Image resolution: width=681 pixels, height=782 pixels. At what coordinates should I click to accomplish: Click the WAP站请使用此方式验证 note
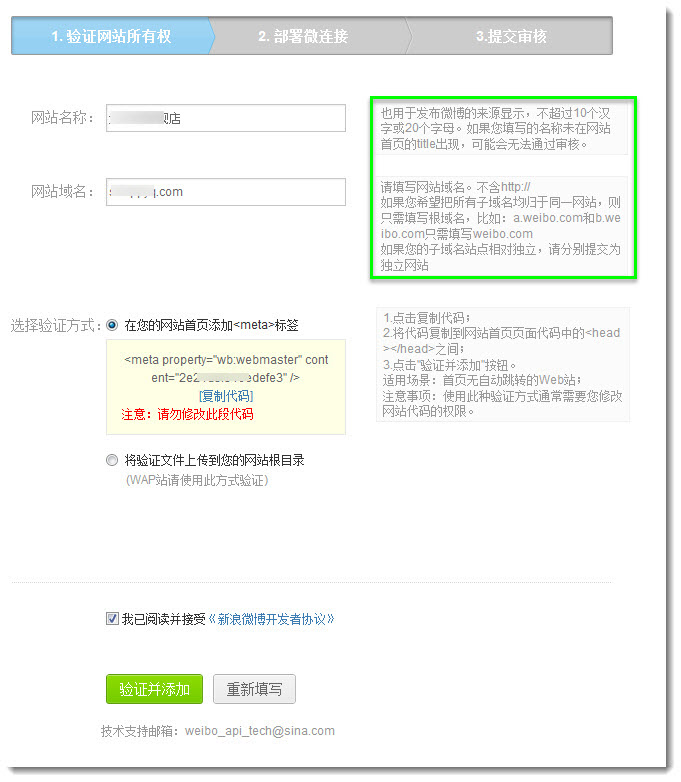197,480
